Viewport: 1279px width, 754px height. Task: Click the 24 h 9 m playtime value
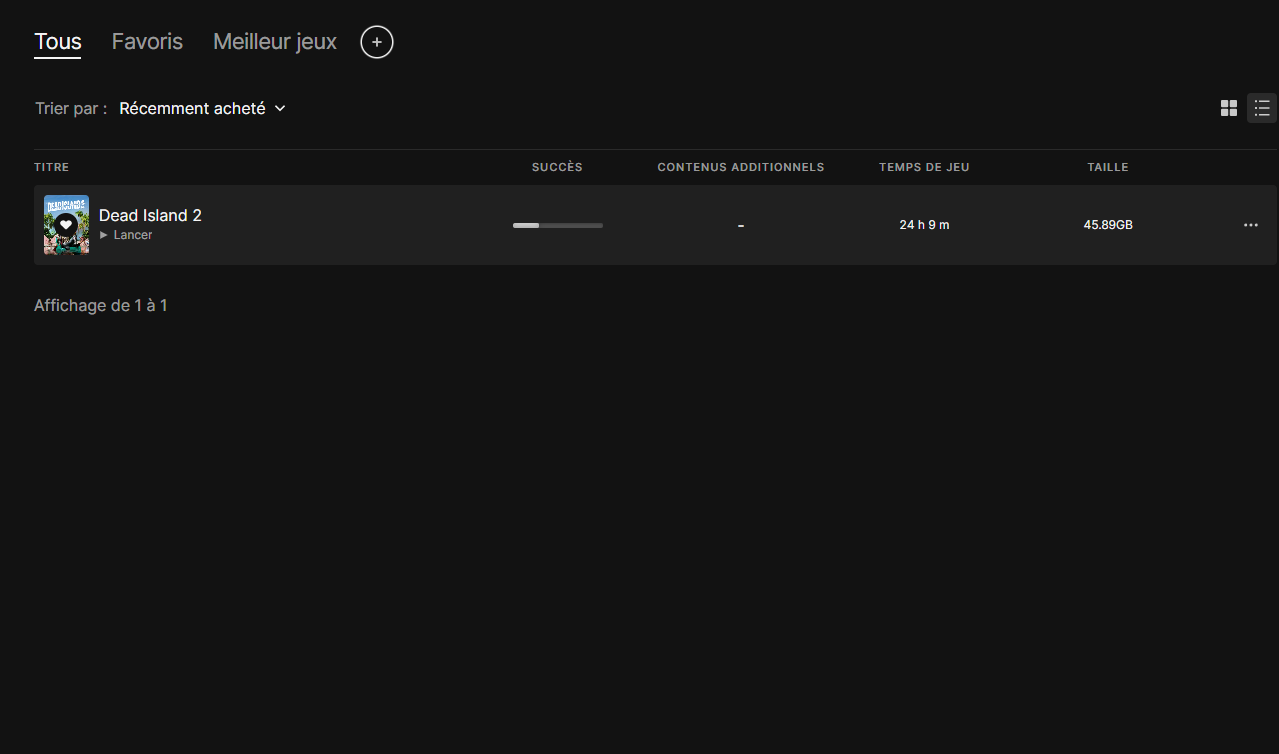point(924,225)
